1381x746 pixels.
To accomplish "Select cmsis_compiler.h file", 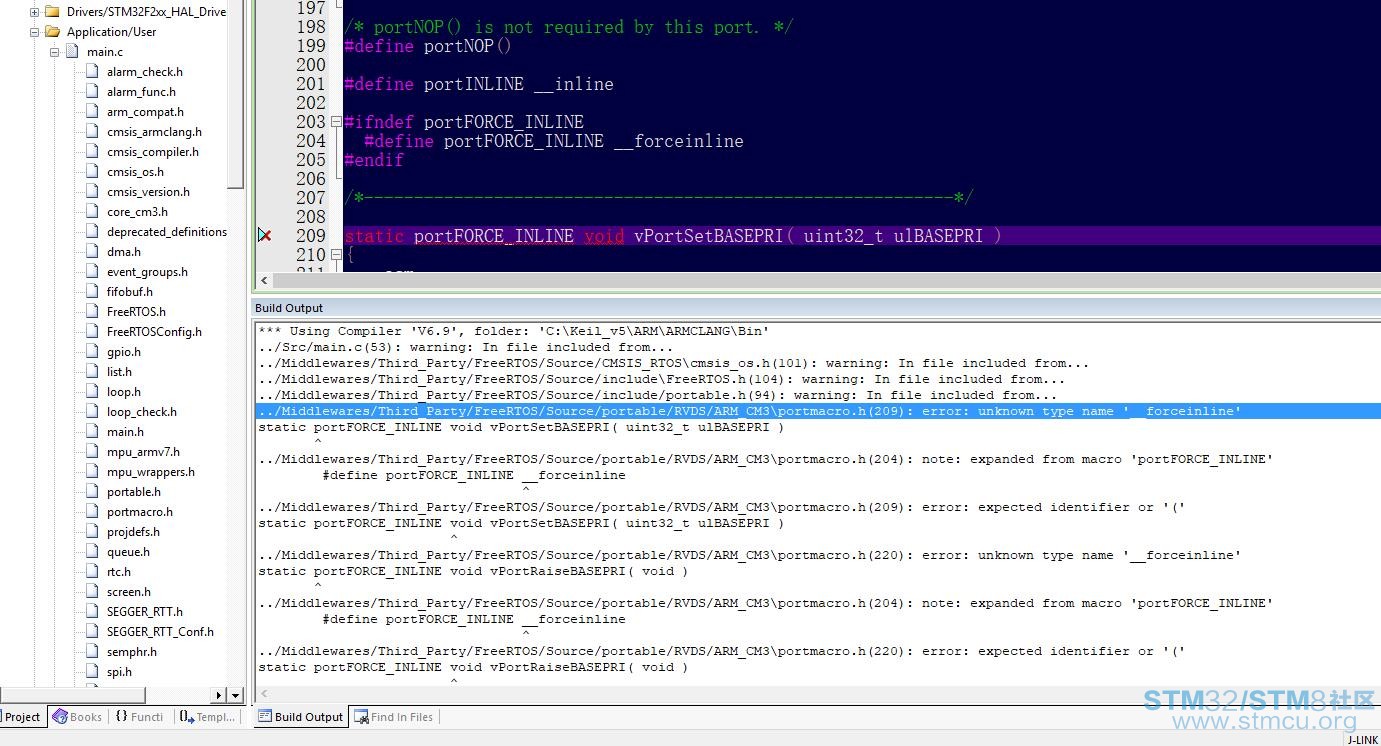I will point(153,152).
